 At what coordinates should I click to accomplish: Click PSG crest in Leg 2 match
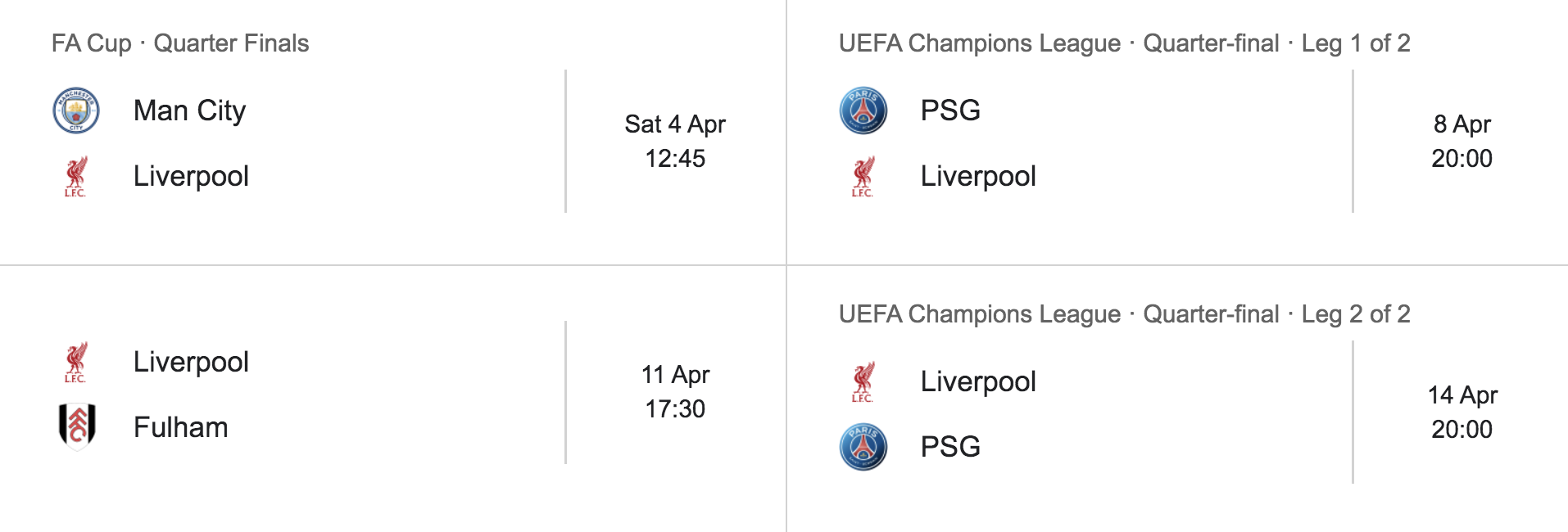tap(863, 447)
